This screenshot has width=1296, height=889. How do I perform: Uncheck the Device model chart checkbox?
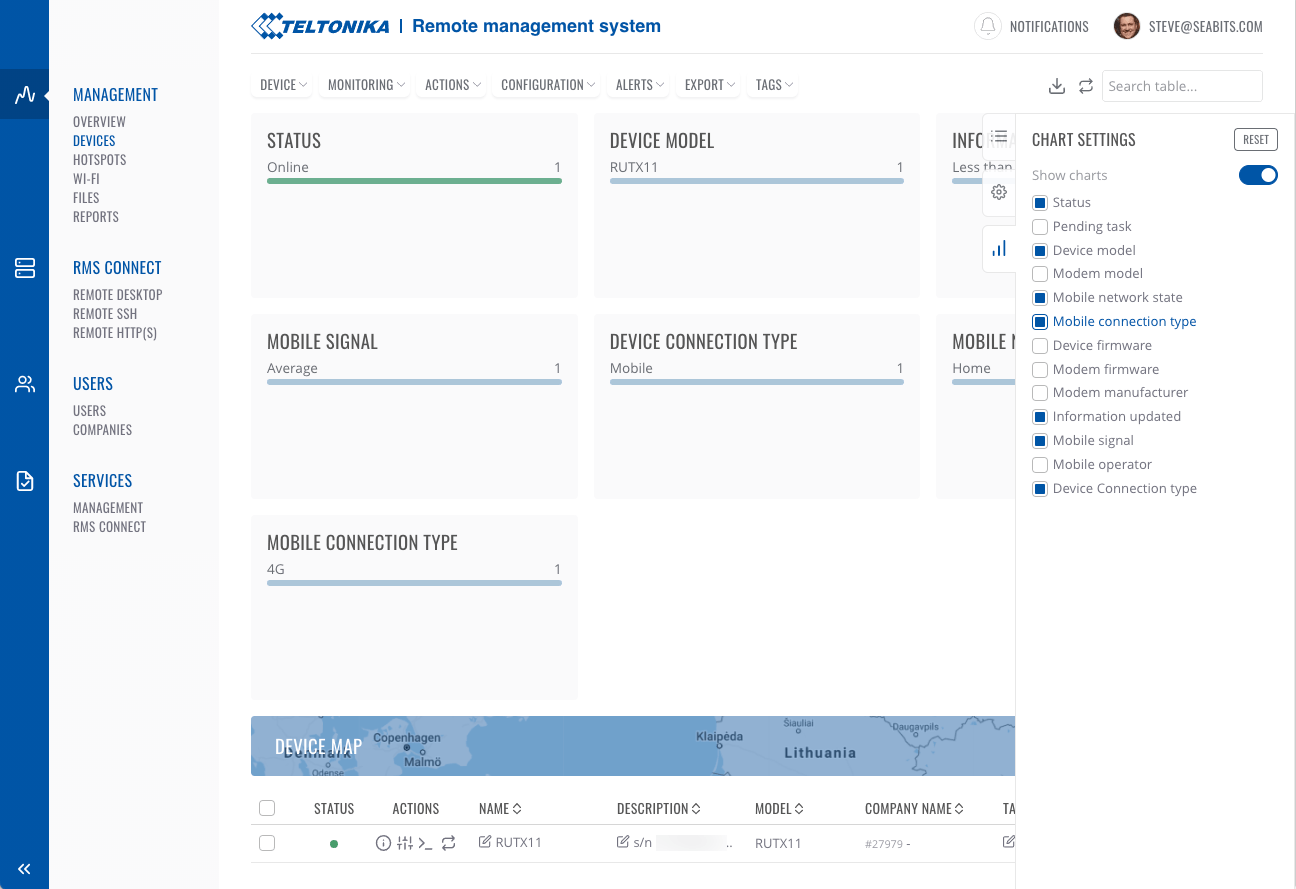click(x=1040, y=250)
